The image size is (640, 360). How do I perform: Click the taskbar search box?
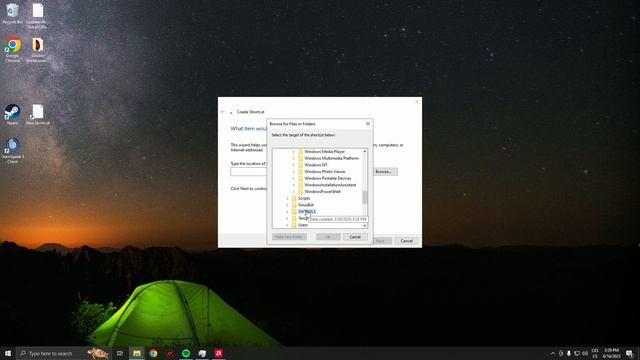click(x=63, y=353)
